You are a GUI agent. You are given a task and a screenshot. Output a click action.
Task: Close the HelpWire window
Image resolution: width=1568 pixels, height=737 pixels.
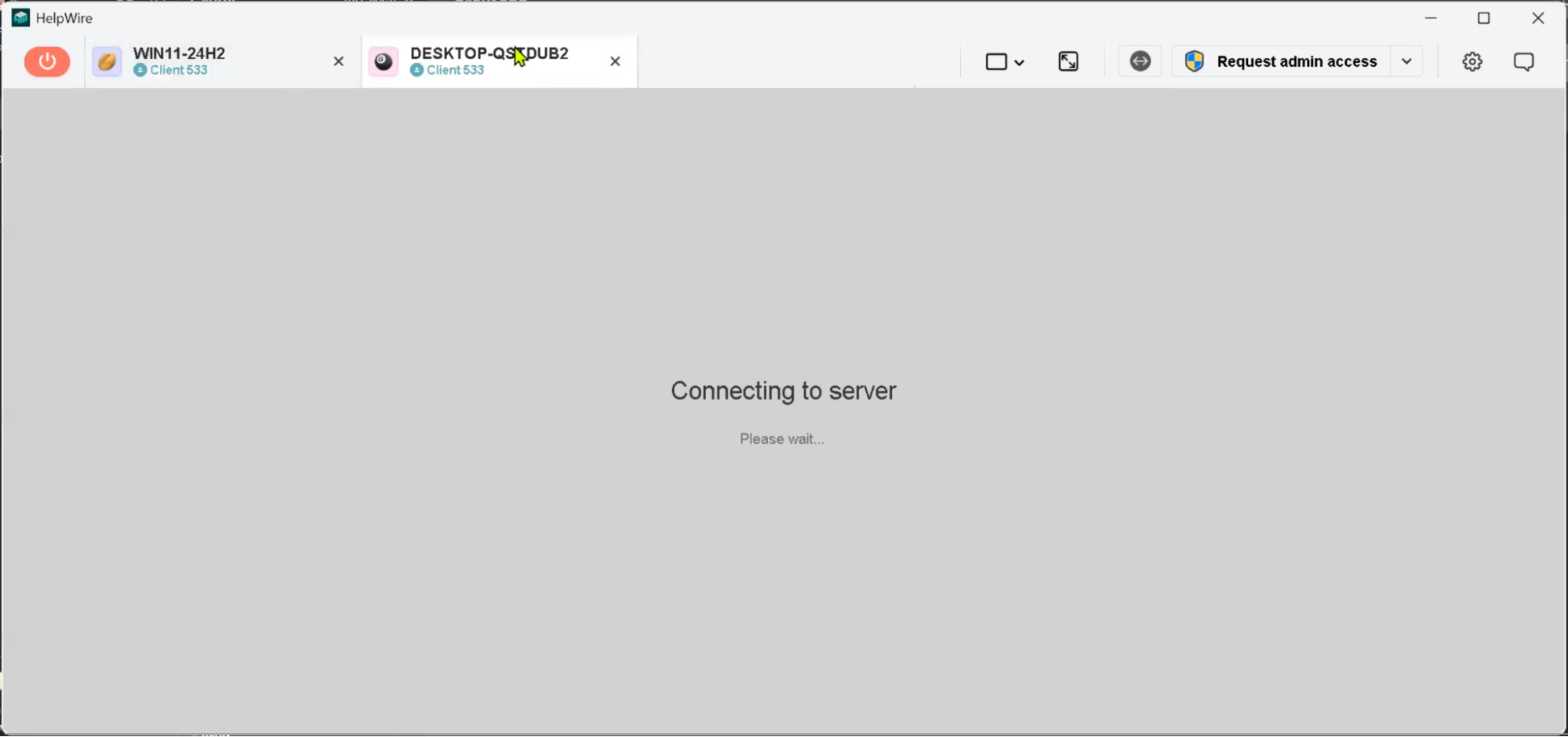(1537, 17)
